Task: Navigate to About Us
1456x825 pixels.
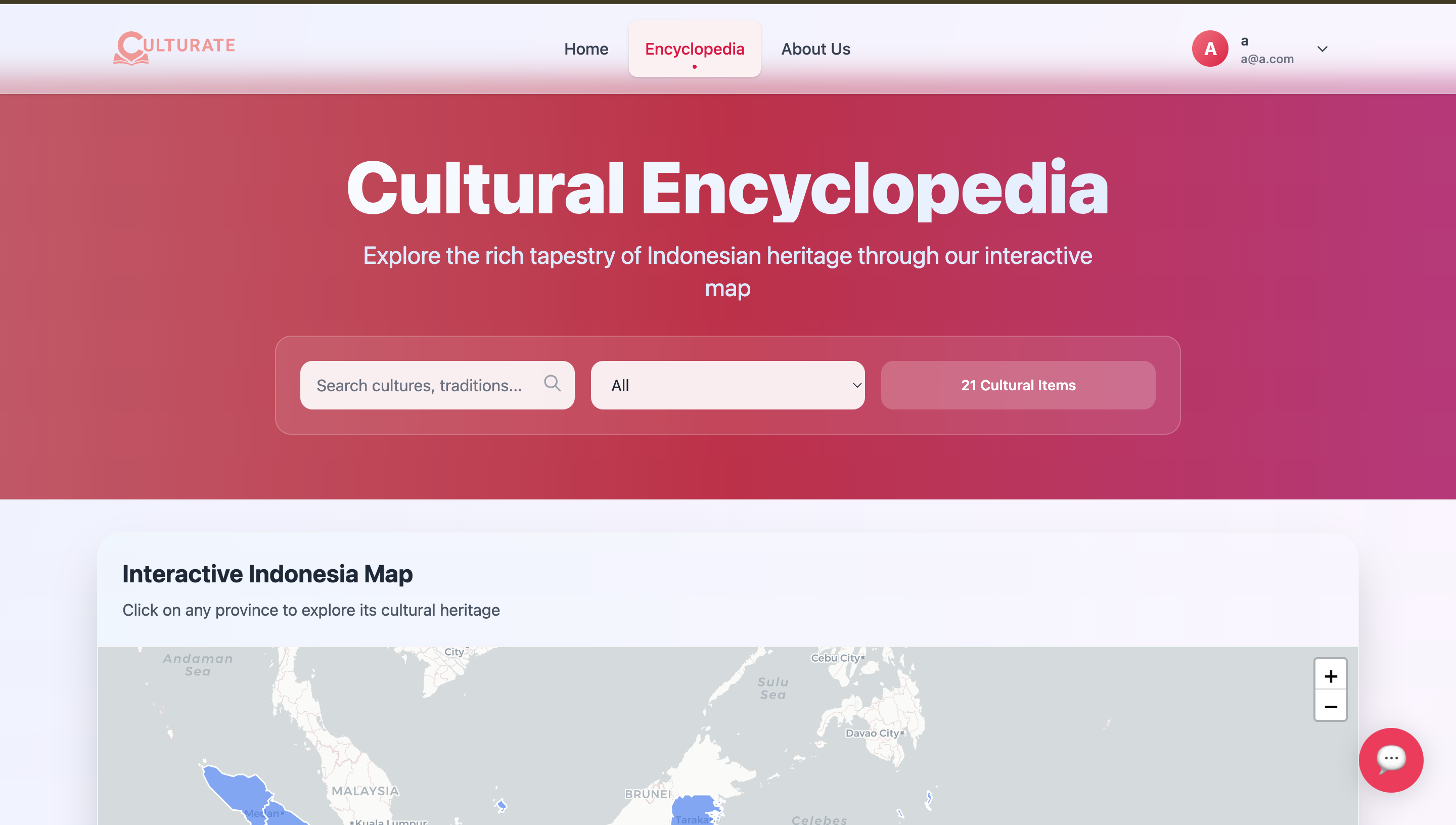Action: click(x=815, y=49)
